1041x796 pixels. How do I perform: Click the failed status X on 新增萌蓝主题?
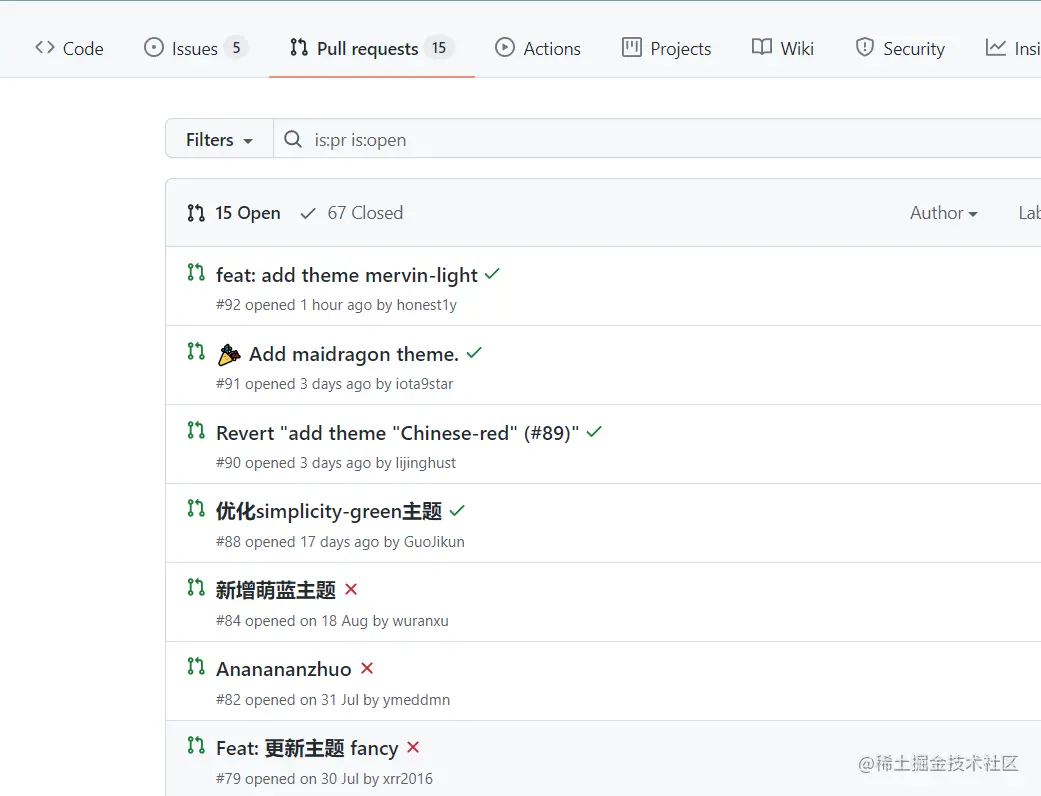click(351, 589)
